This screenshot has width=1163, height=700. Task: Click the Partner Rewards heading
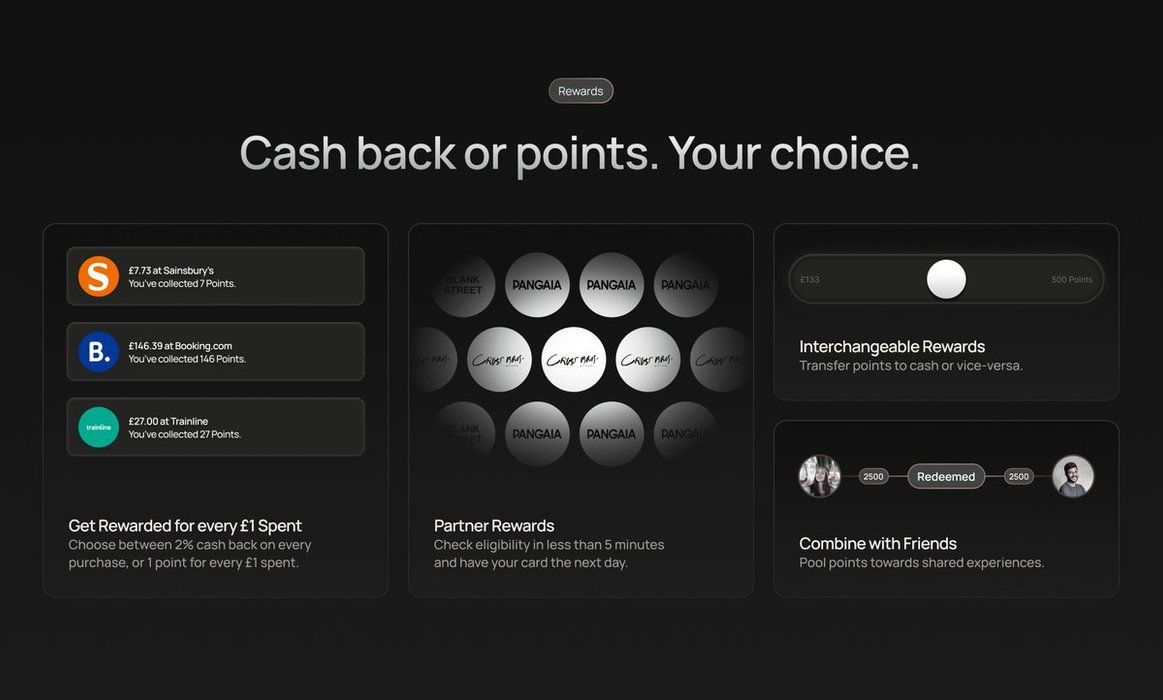tap(494, 525)
